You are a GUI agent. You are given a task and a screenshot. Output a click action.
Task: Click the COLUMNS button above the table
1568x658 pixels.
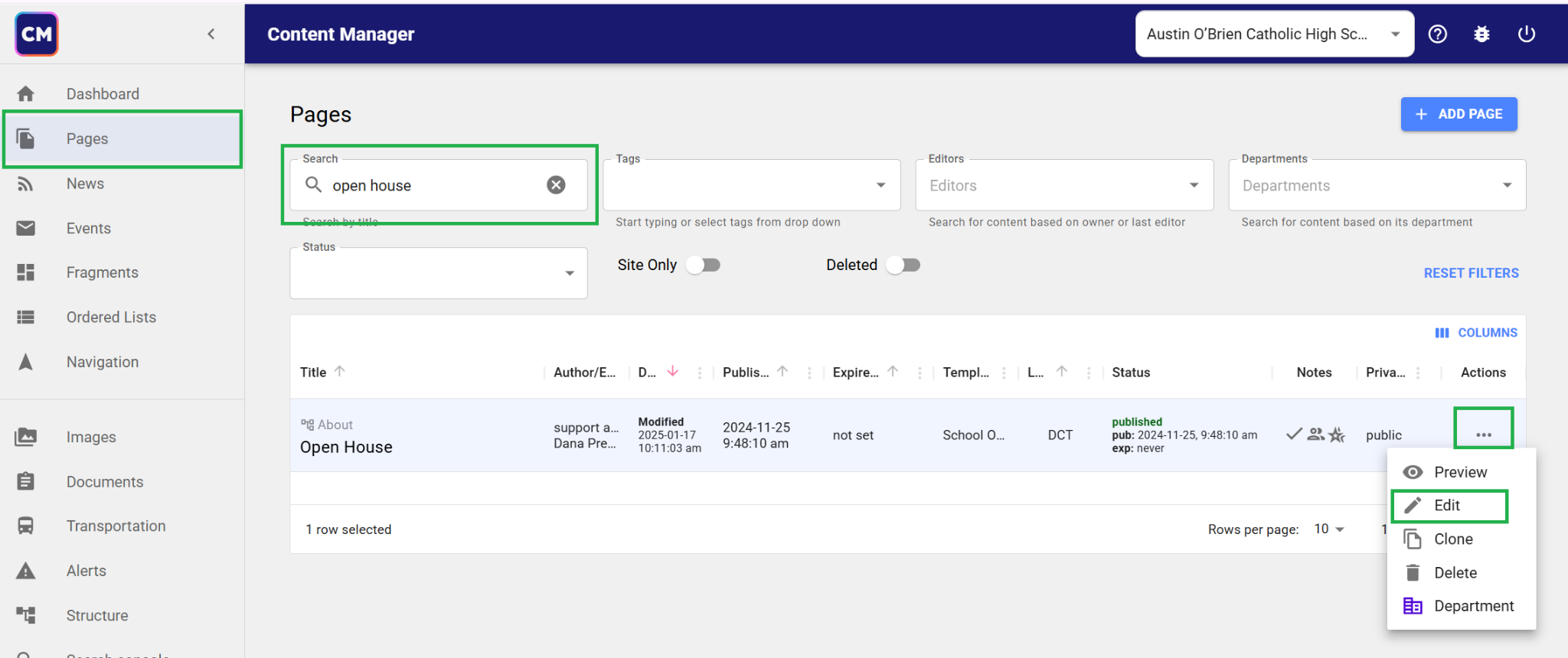(1476, 333)
